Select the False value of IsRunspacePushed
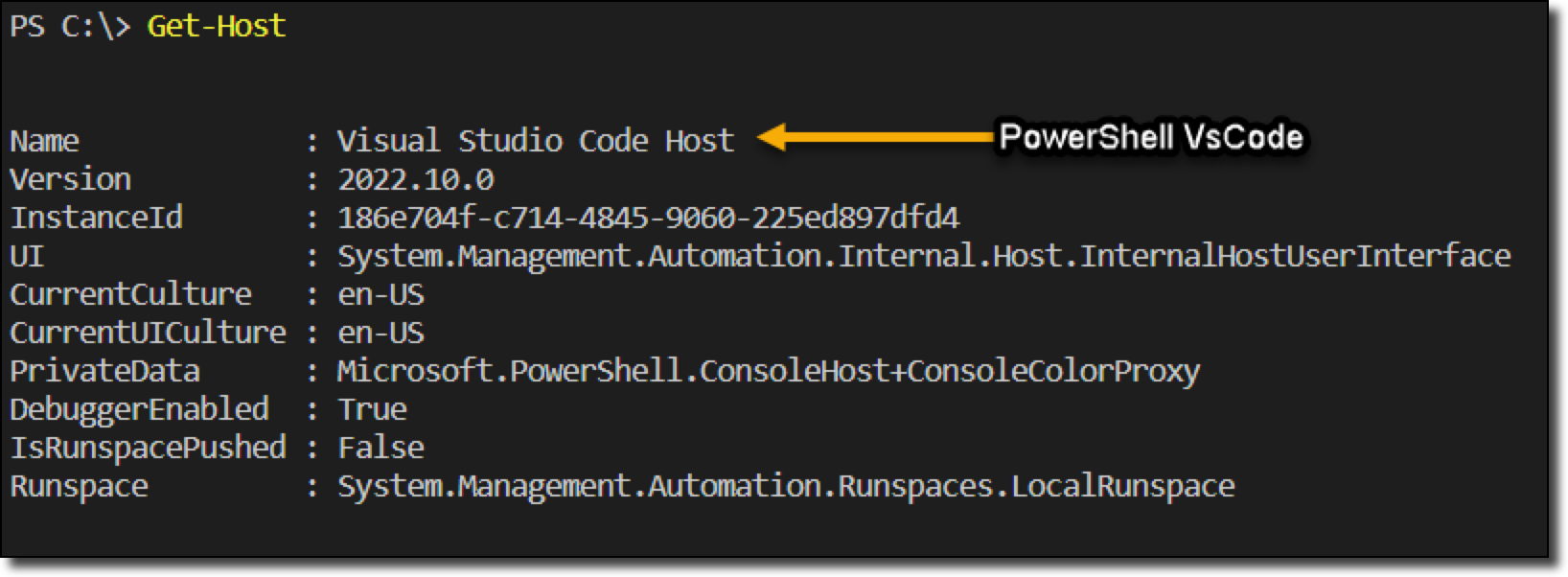The height and width of the screenshot is (577, 1568). pos(380,448)
